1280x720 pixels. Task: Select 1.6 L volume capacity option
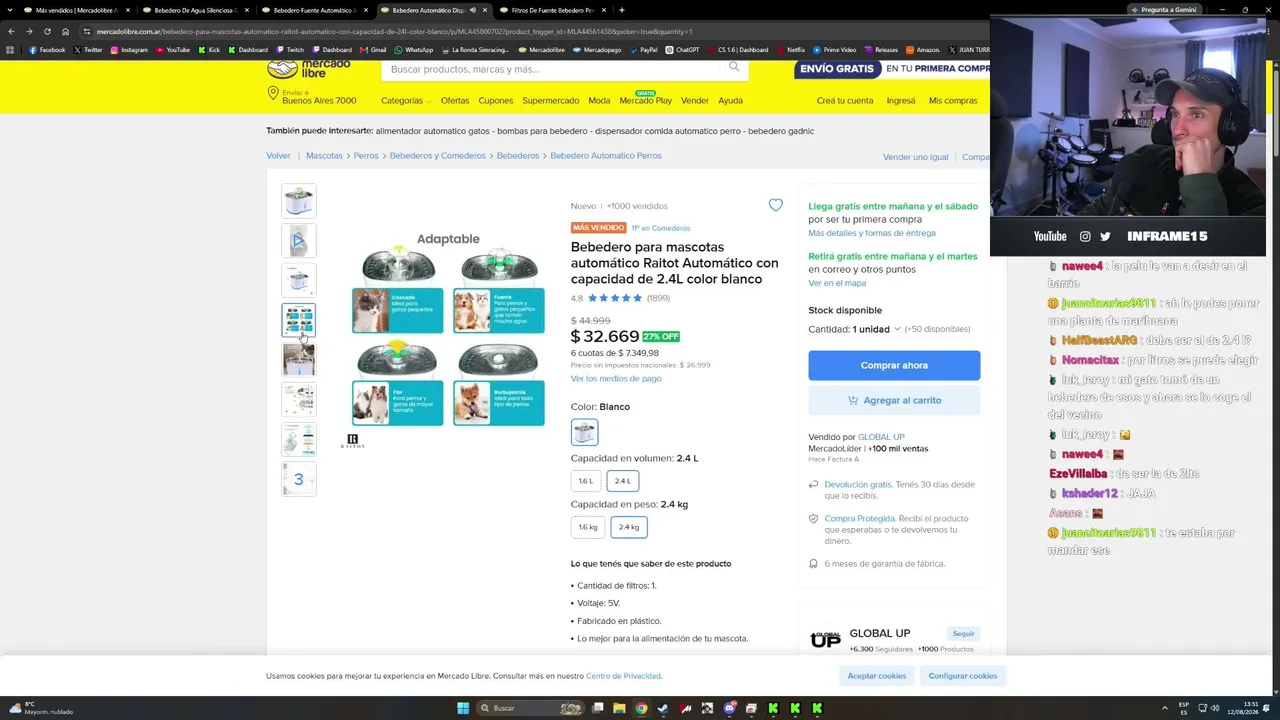tap(586, 481)
